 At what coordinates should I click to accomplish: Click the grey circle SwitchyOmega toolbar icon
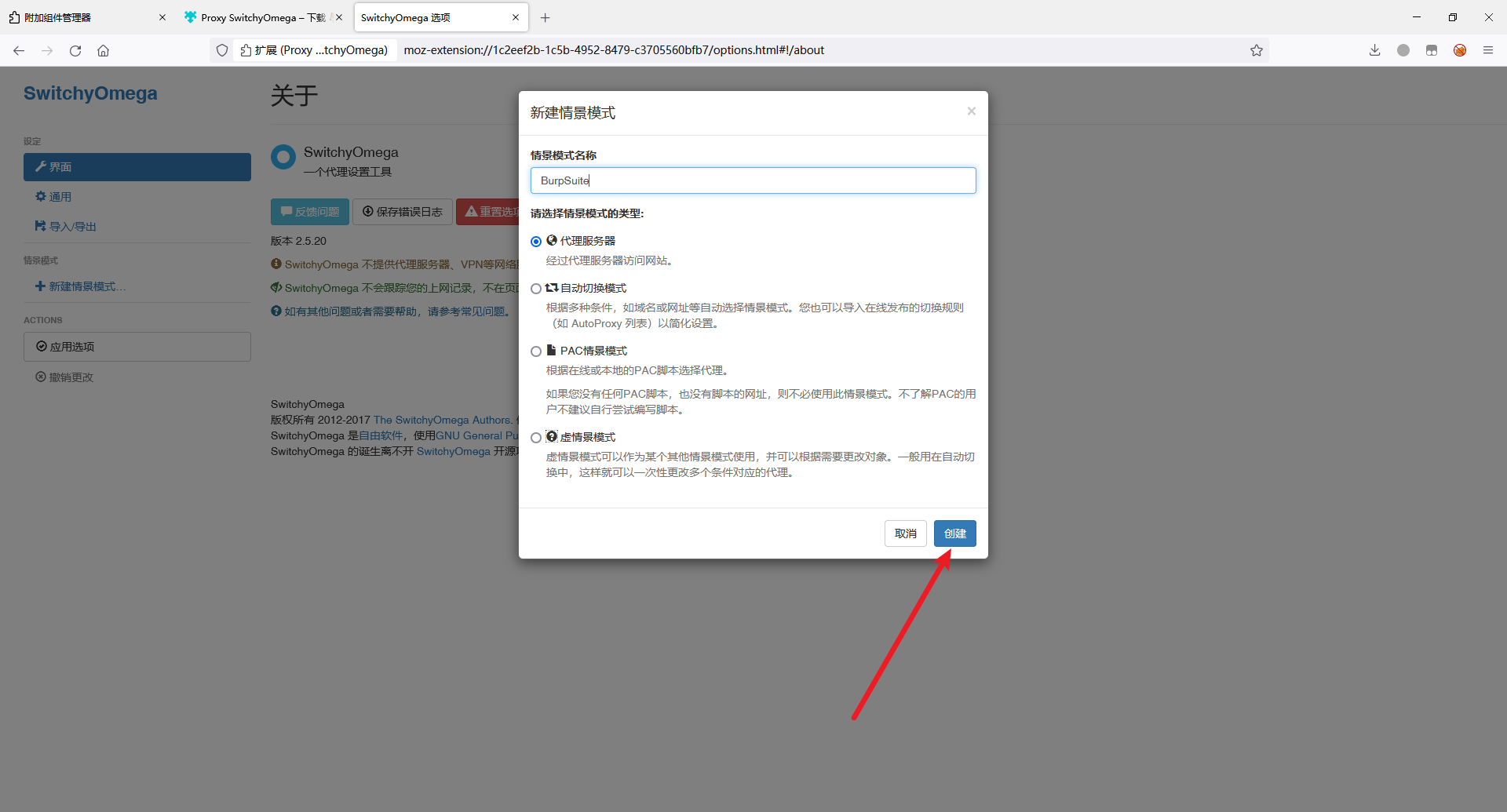tap(1403, 50)
